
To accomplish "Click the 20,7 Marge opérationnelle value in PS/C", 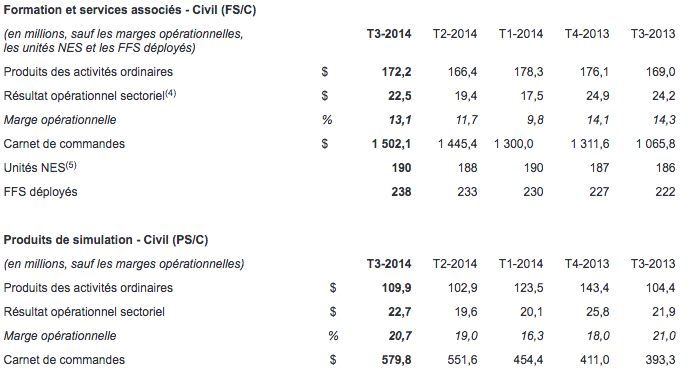I will pos(400,336).
